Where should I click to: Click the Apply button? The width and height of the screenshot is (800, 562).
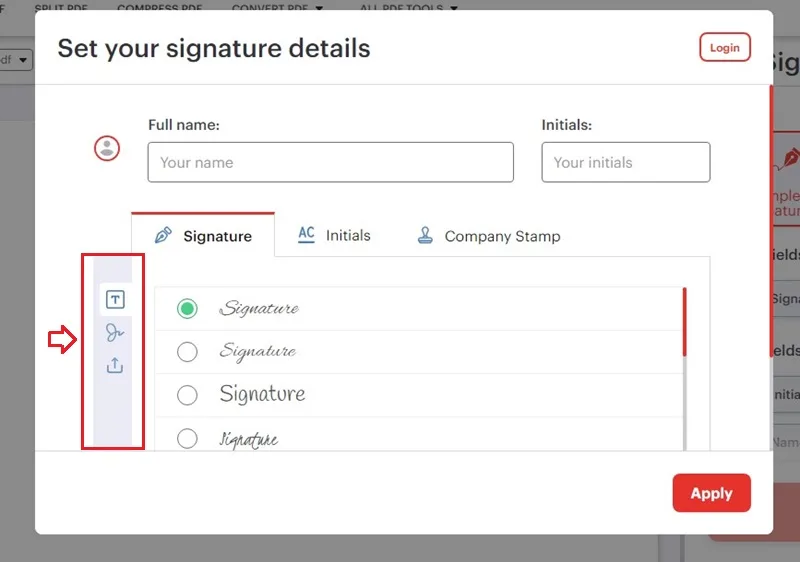point(711,493)
